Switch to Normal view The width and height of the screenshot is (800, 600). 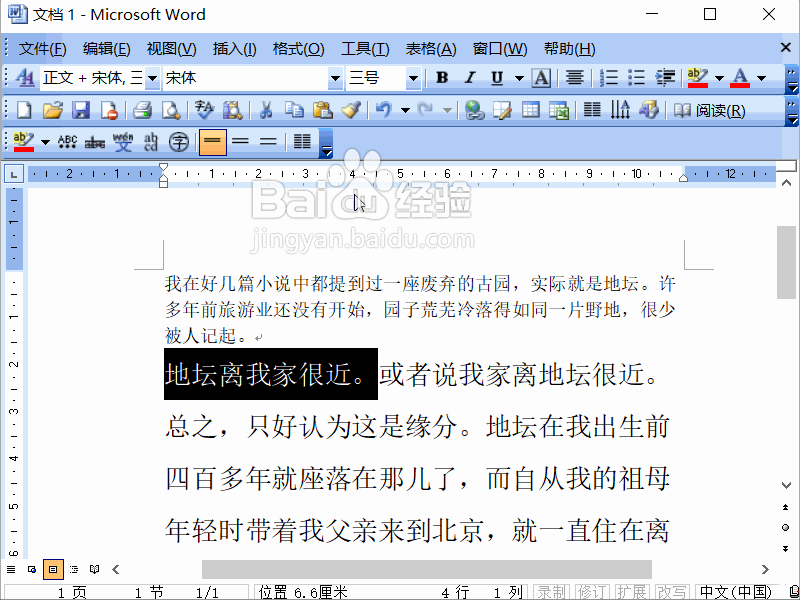click(11, 569)
